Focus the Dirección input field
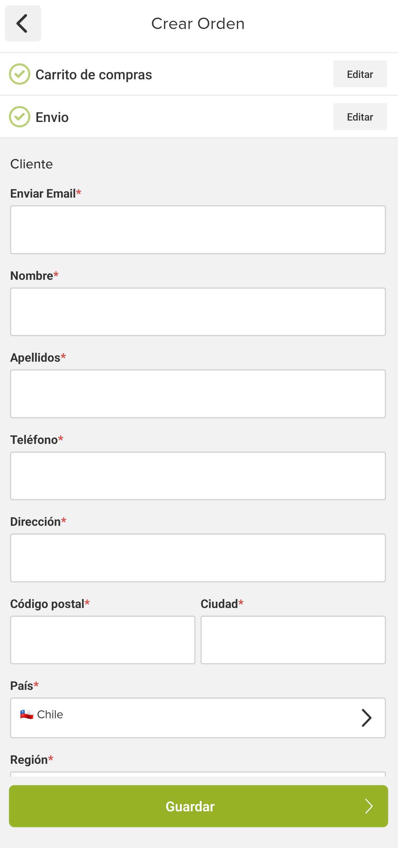This screenshot has height=848, width=398. 198,558
